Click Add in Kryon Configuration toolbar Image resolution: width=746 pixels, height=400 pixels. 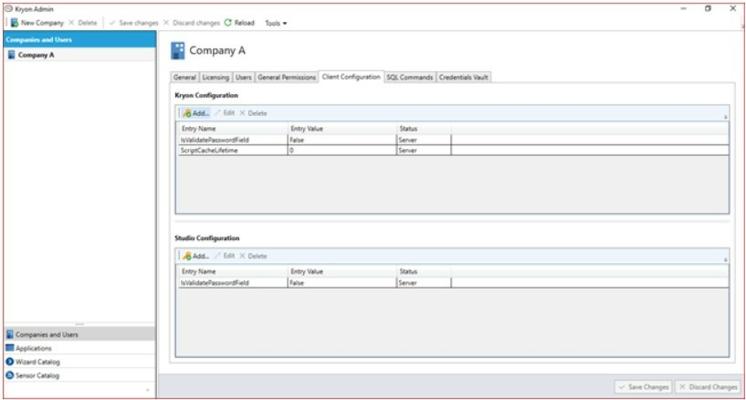[x=195, y=113]
